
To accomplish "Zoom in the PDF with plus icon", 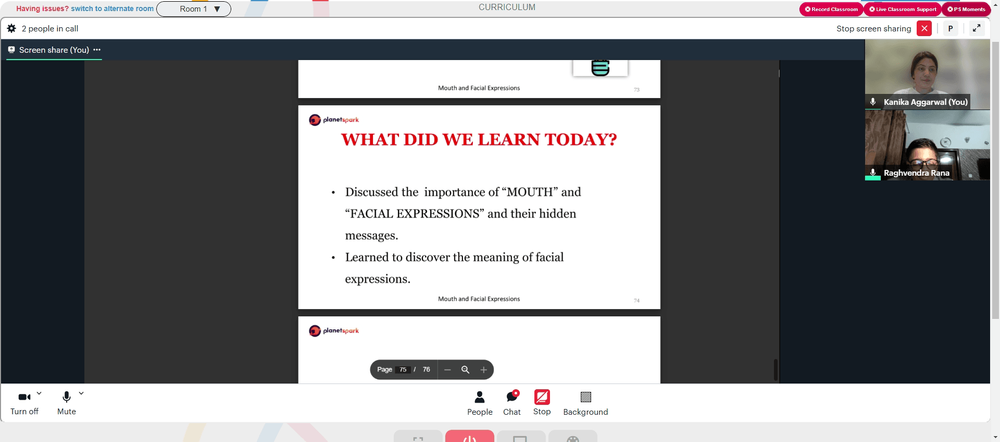I will click(483, 370).
